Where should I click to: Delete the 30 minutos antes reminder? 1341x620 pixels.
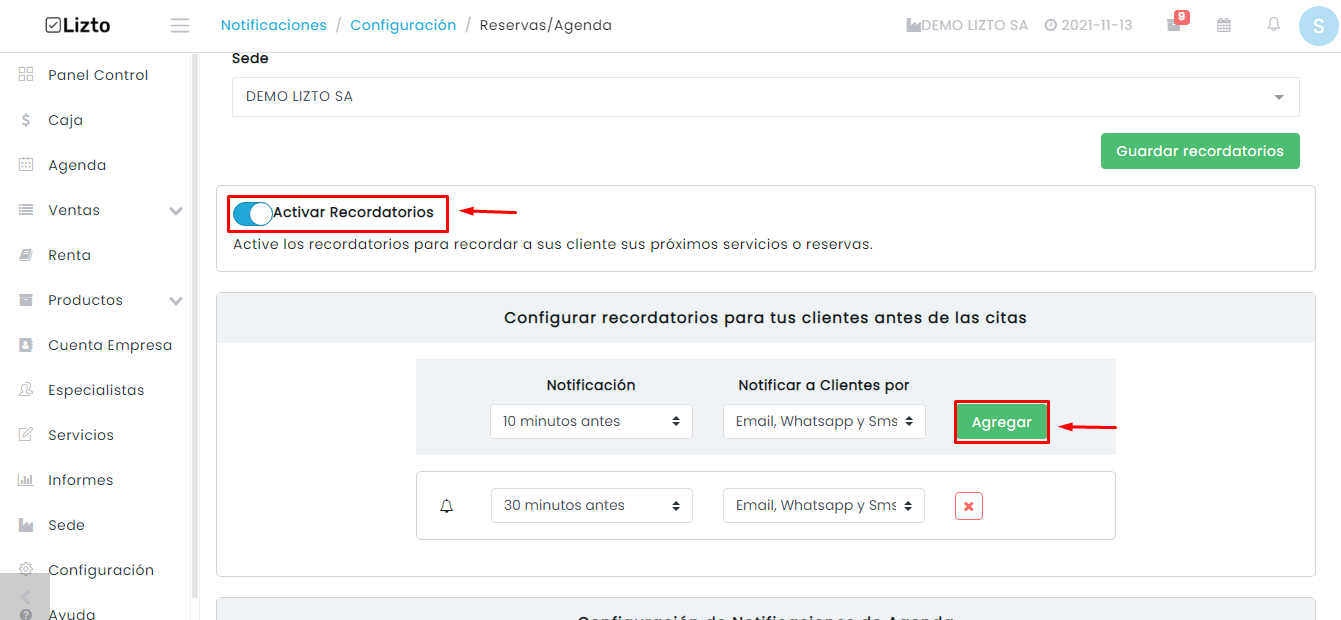pyautogui.click(x=968, y=506)
